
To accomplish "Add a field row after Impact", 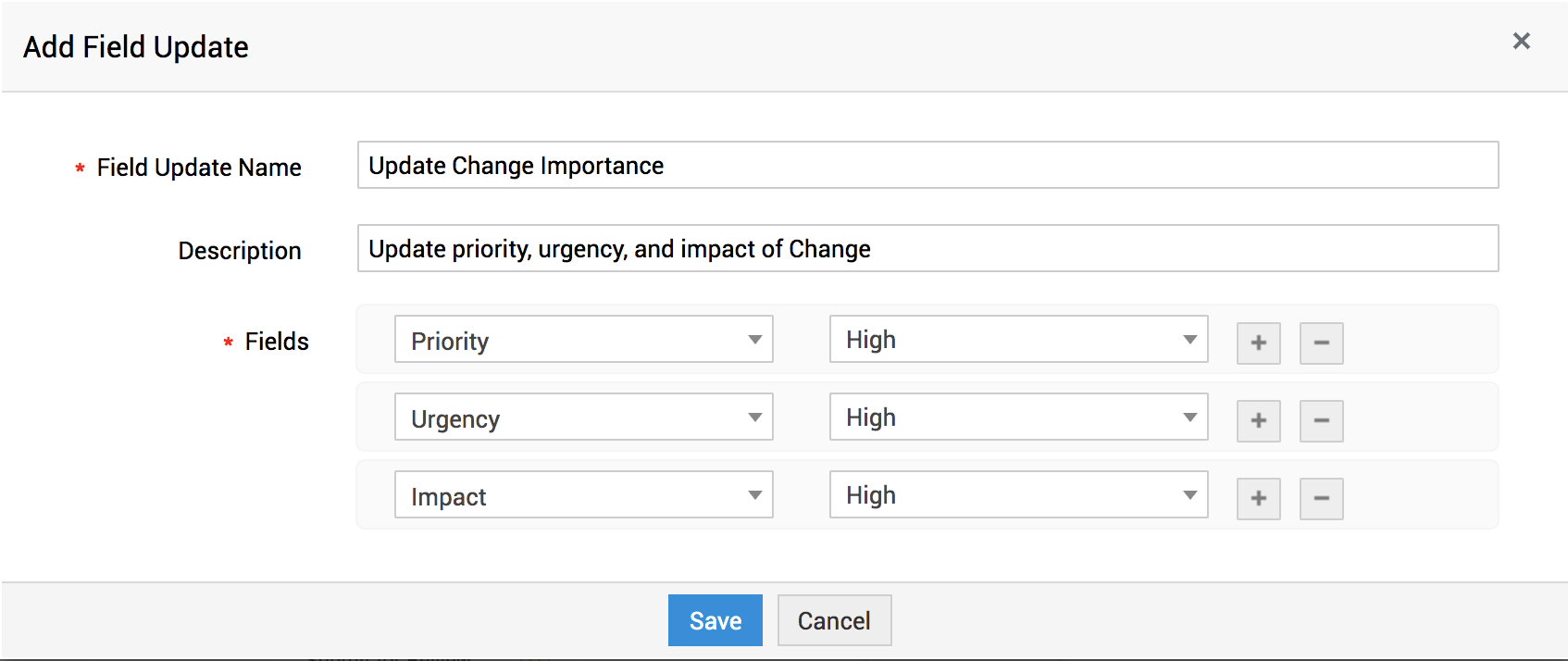I will pyautogui.click(x=1258, y=498).
